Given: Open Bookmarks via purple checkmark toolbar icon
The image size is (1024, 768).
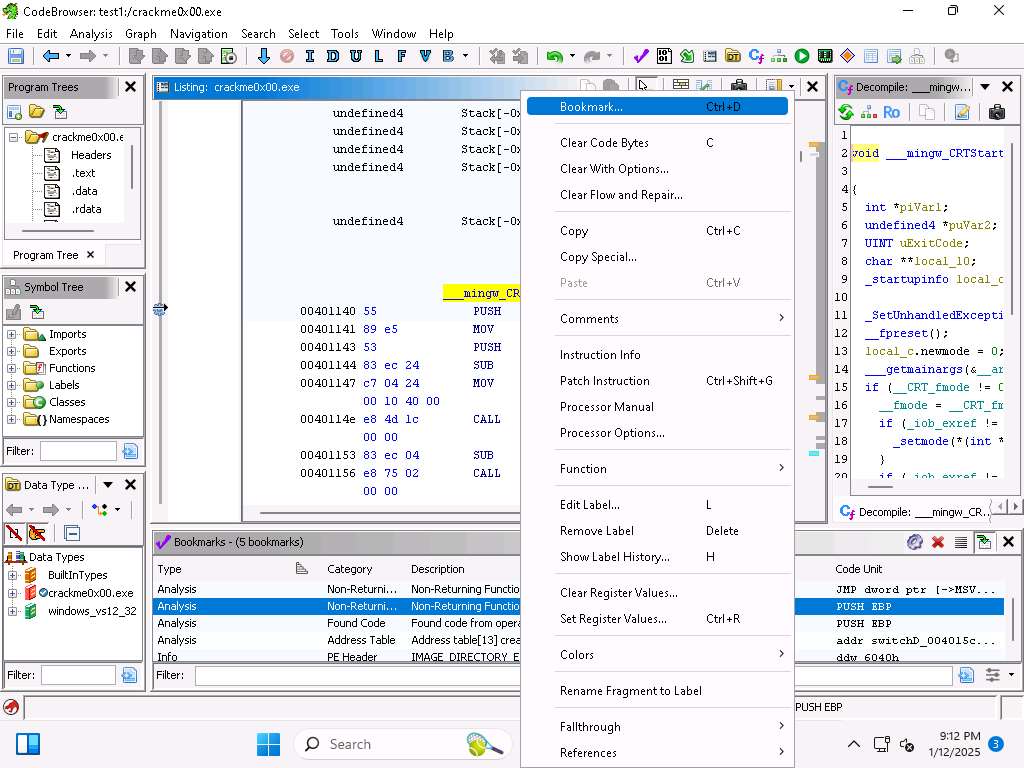Looking at the screenshot, I should (641, 57).
